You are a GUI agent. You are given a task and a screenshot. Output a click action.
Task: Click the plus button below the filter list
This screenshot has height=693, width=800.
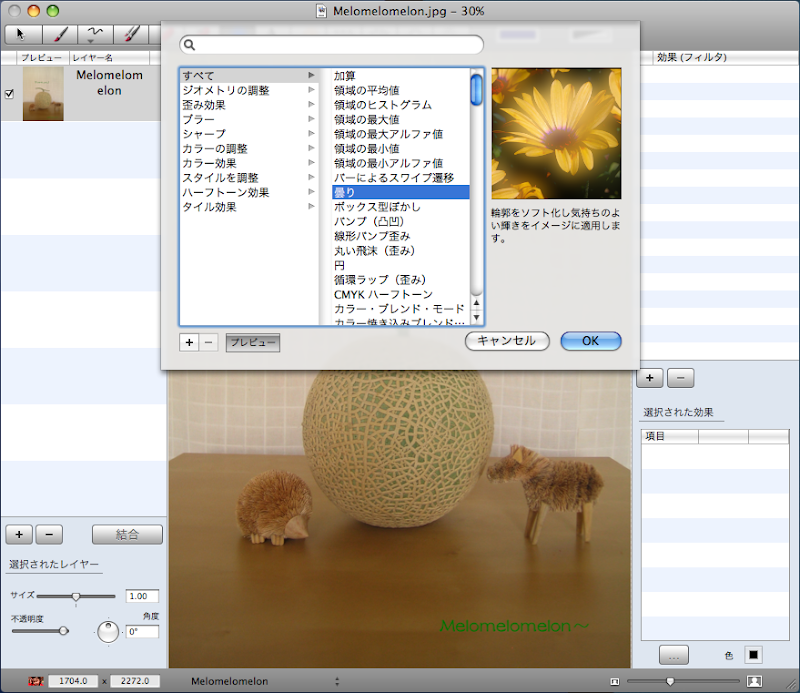pyautogui.click(x=189, y=342)
